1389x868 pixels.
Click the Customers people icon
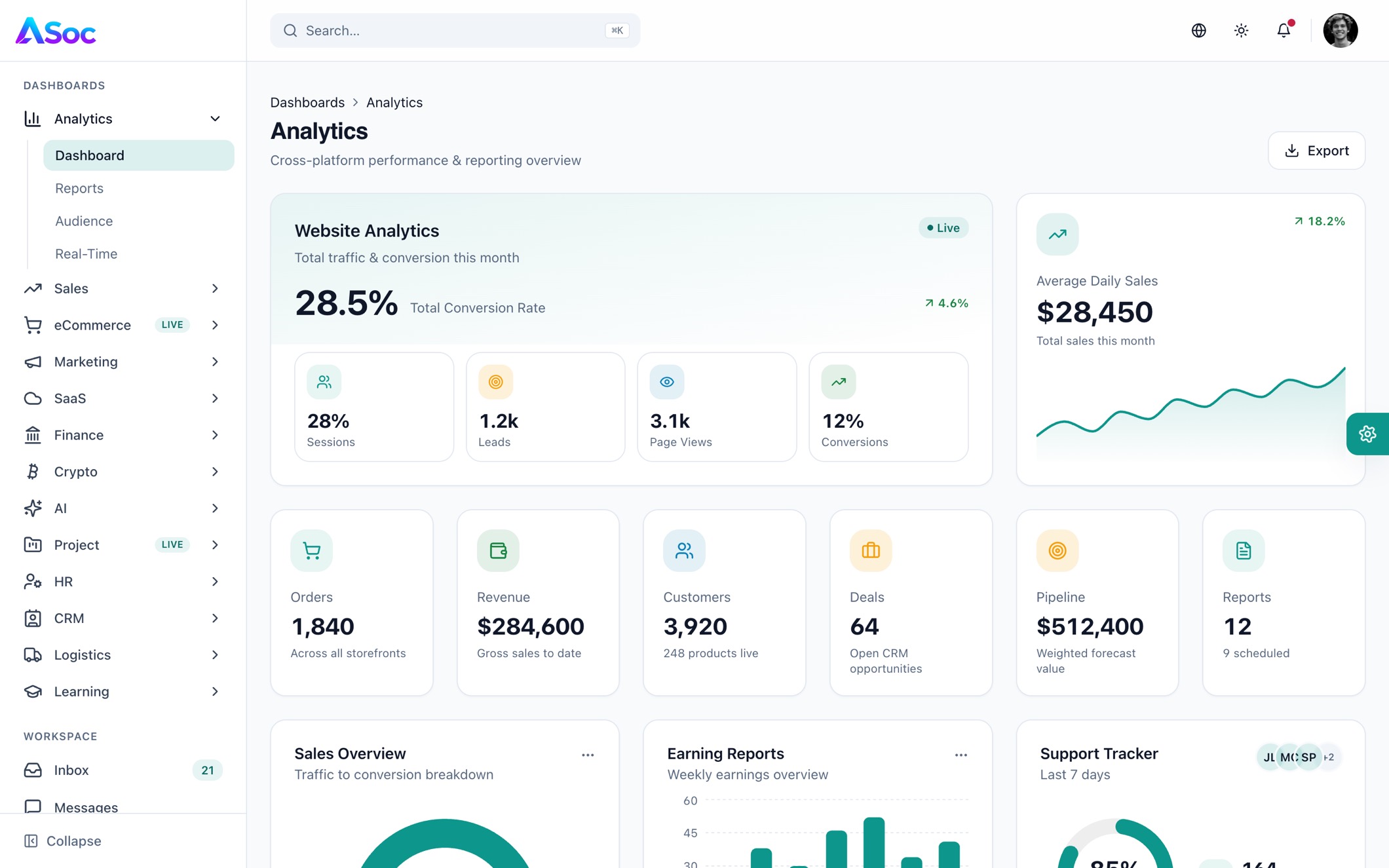[685, 551]
